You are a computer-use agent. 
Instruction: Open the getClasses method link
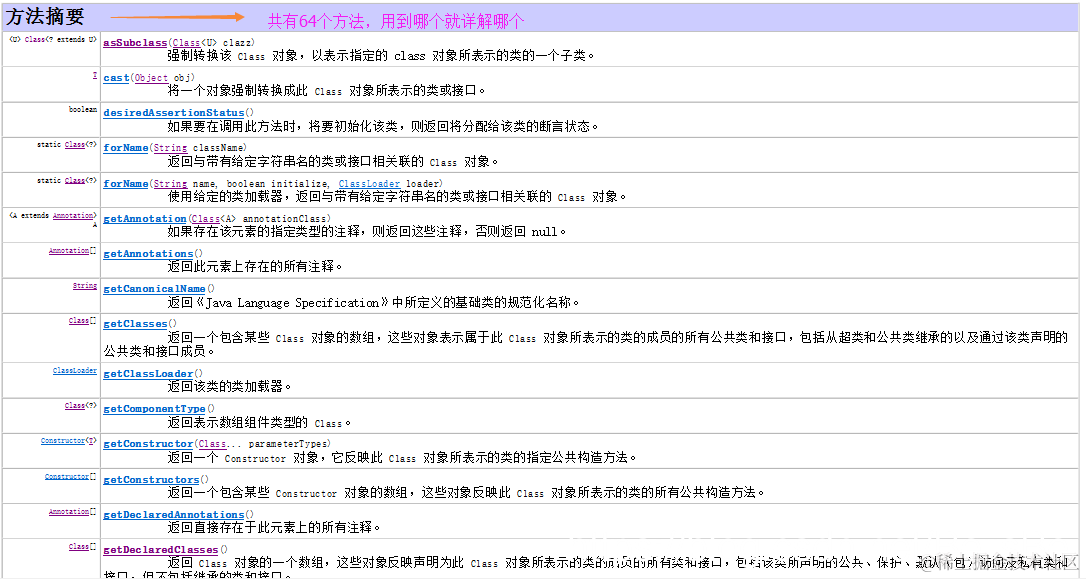(135, 324)
